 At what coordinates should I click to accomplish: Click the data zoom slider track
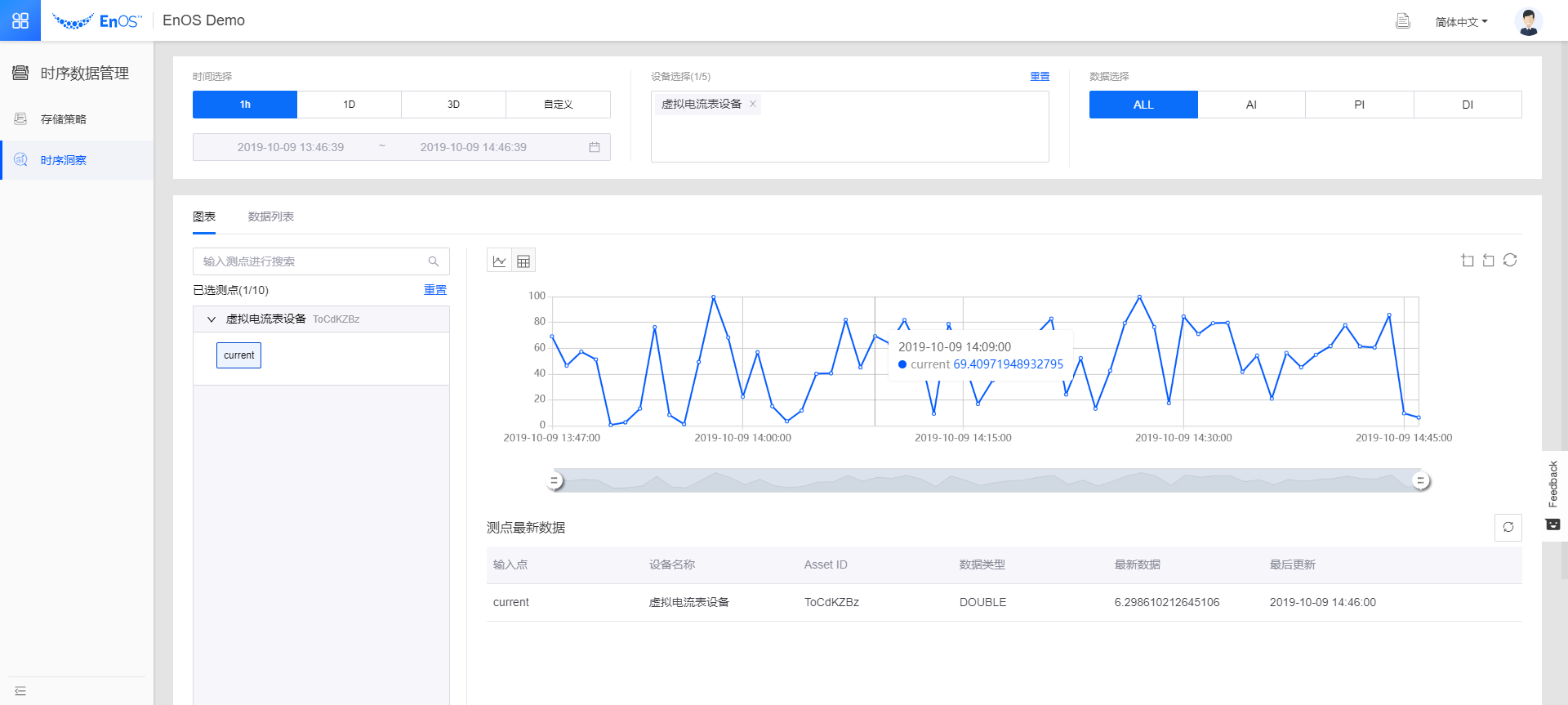pos(988,480)
